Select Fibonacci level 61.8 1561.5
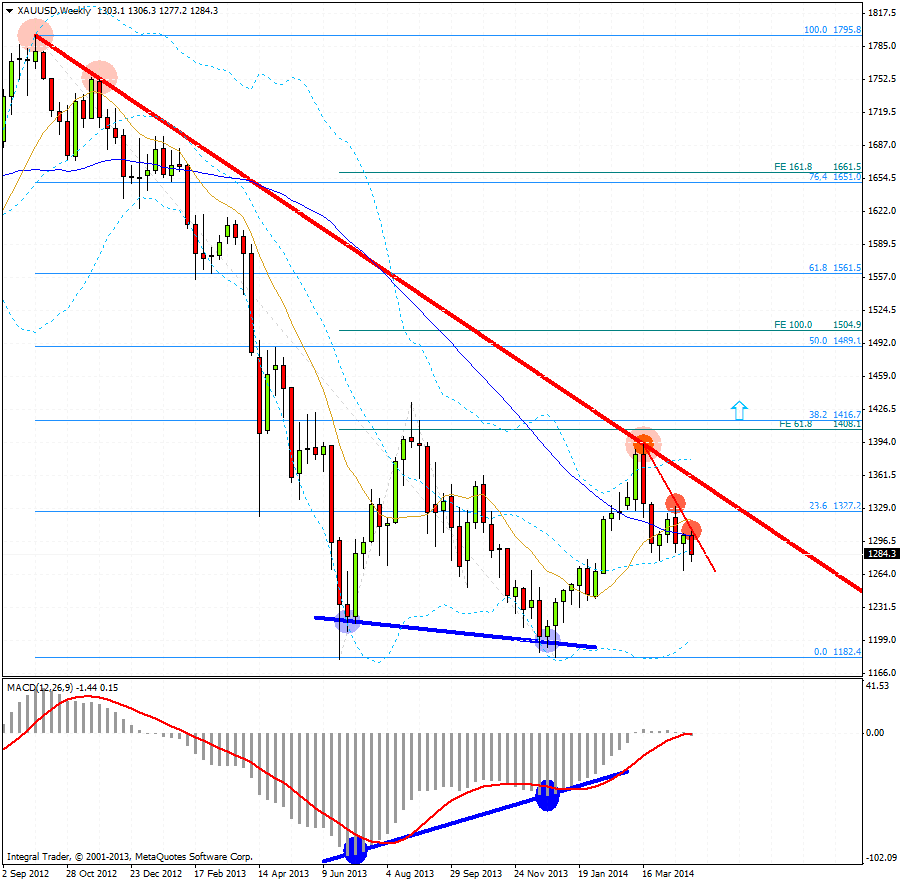Screen dimensions: 902x882 pos(835,268)
